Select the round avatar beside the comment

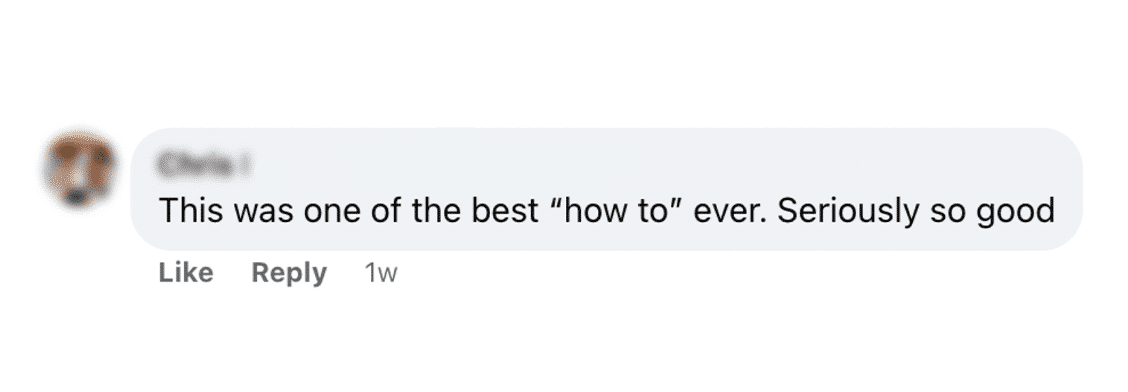pos(80,170)
